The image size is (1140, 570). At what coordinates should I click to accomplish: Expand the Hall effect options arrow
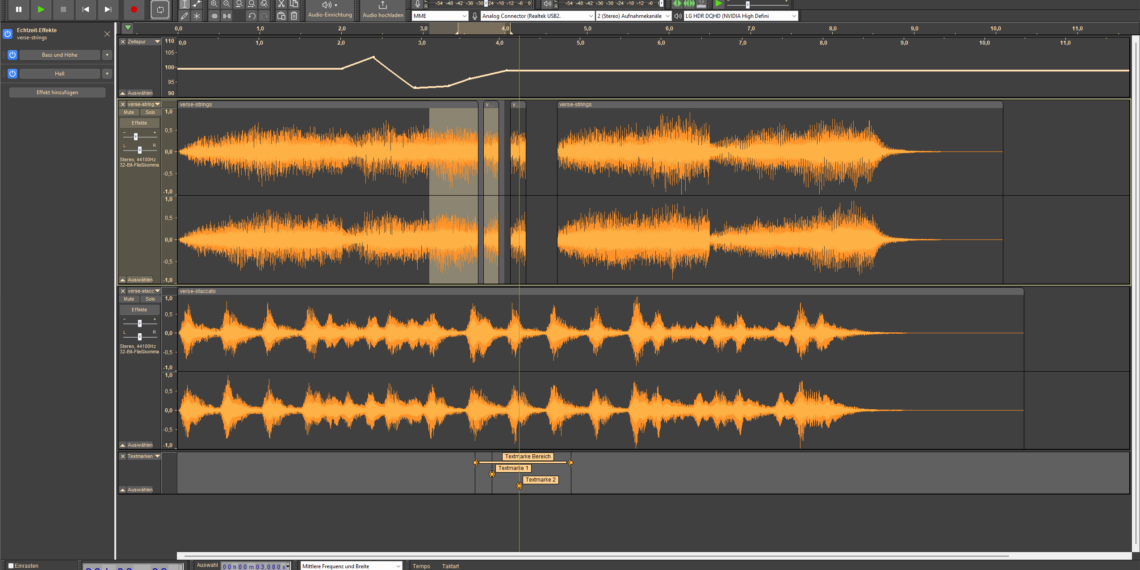pos(107,74)
